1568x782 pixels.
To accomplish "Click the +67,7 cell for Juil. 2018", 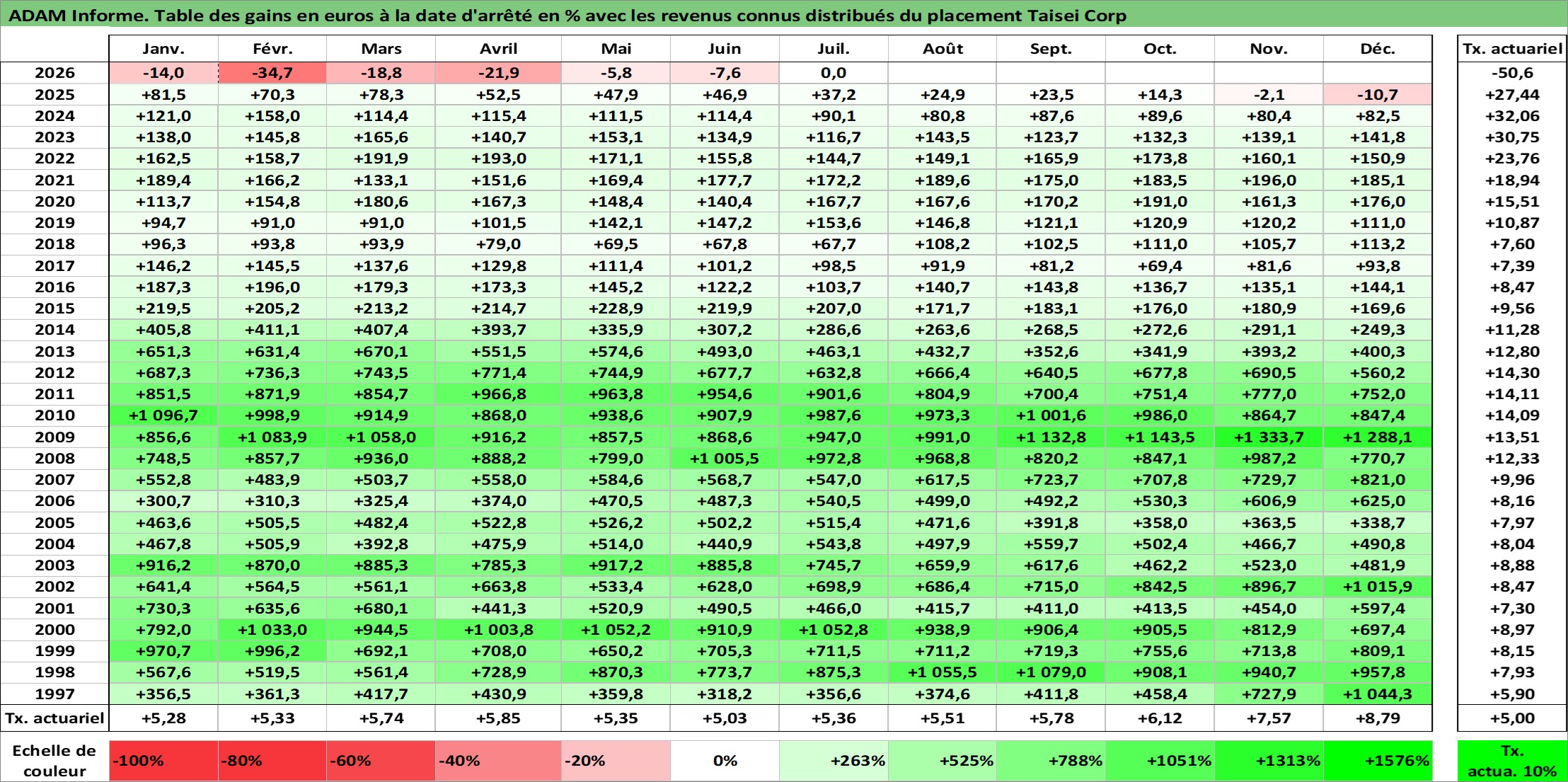I will (834, 244).
